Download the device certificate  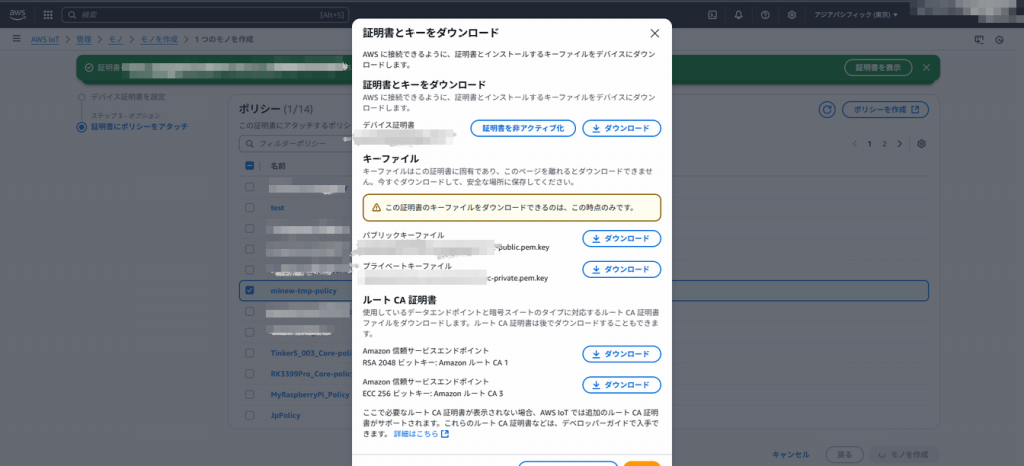621,128
